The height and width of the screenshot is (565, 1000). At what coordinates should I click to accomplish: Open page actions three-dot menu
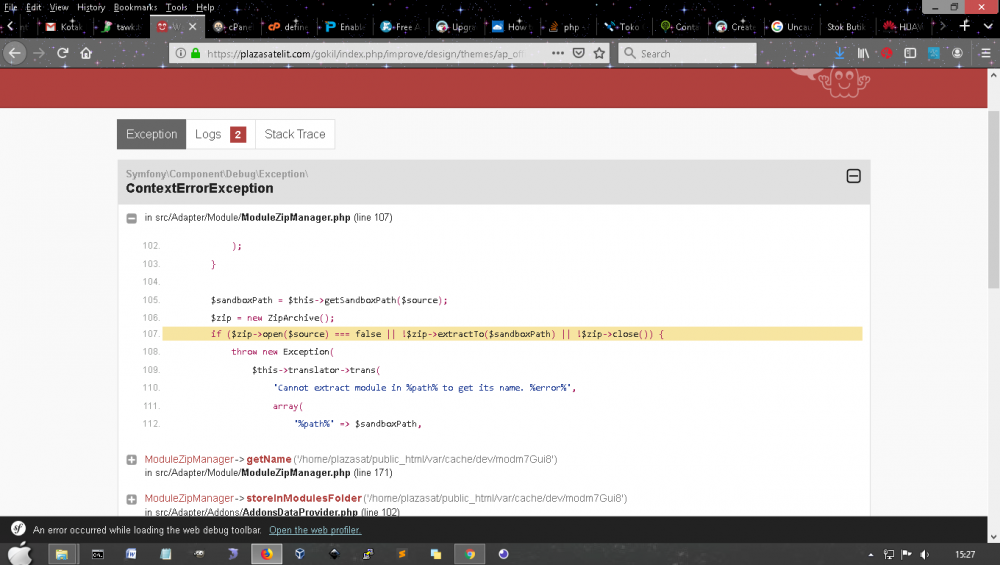pyautogui.click(x=557, y=53)
